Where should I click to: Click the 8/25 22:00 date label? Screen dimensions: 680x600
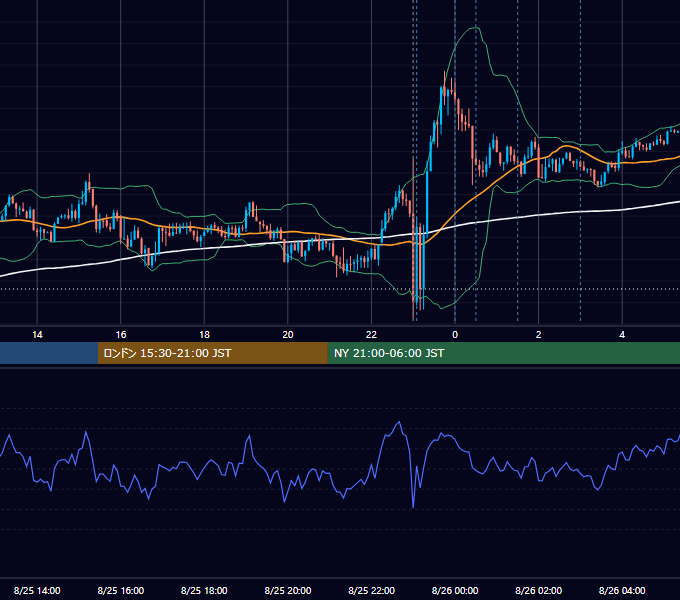(x=372, y=590)
